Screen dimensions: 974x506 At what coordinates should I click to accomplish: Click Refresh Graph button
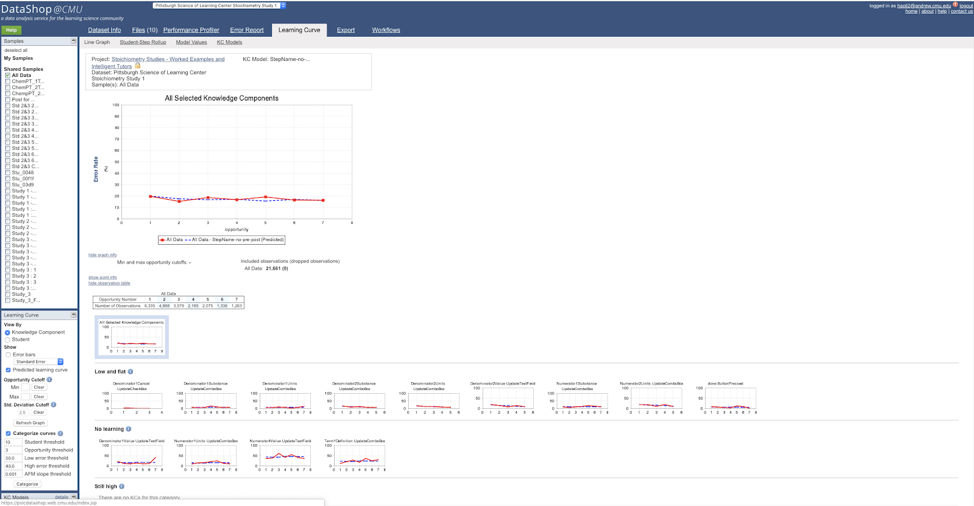point(30,422)
